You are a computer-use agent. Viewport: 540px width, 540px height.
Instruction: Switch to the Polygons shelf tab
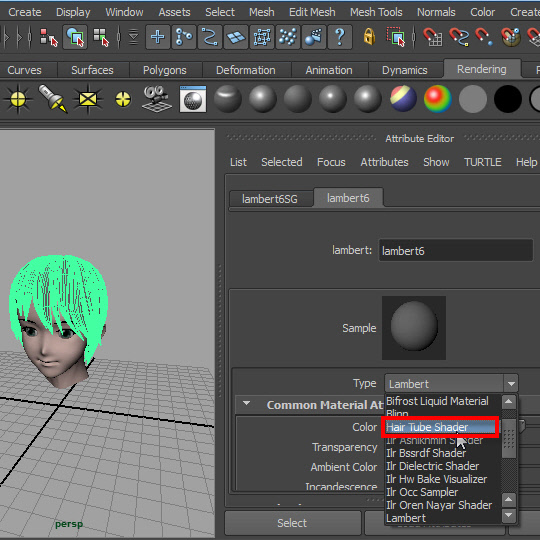[x=165, y=70]
